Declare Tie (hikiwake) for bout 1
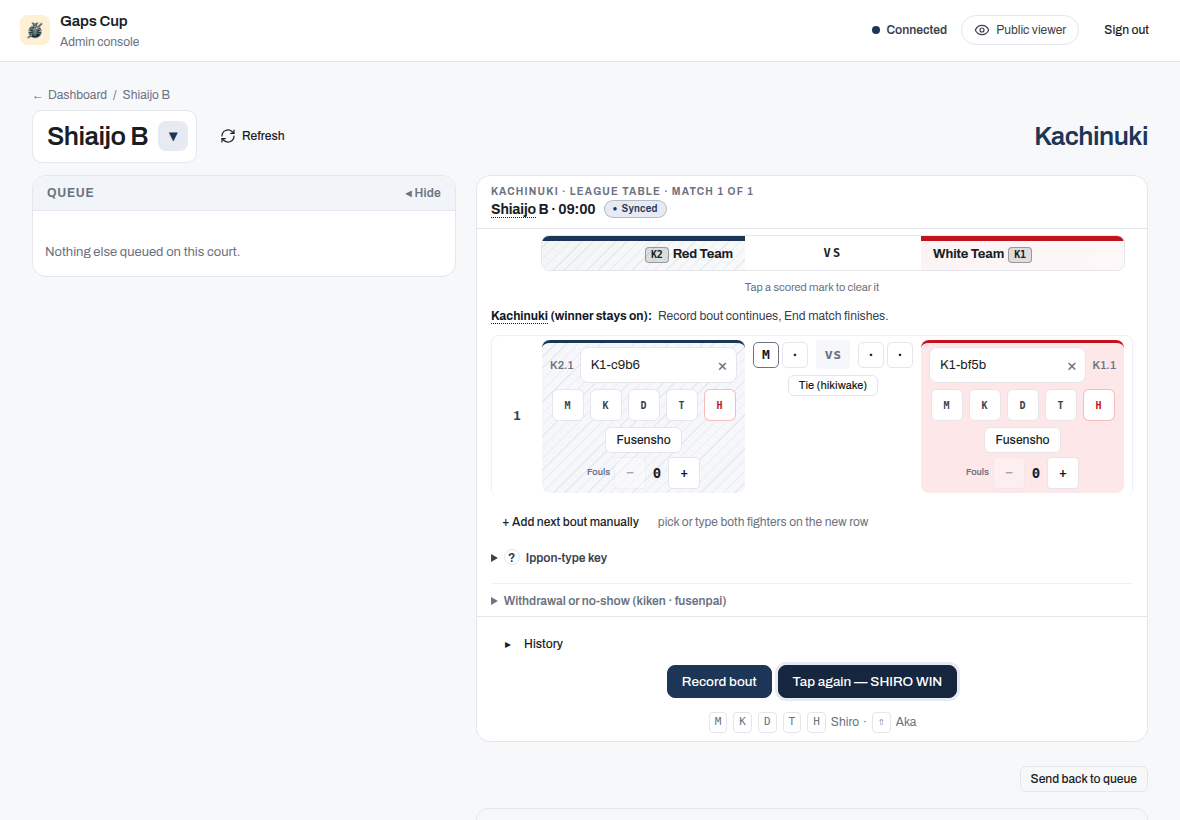 (832, 385)
